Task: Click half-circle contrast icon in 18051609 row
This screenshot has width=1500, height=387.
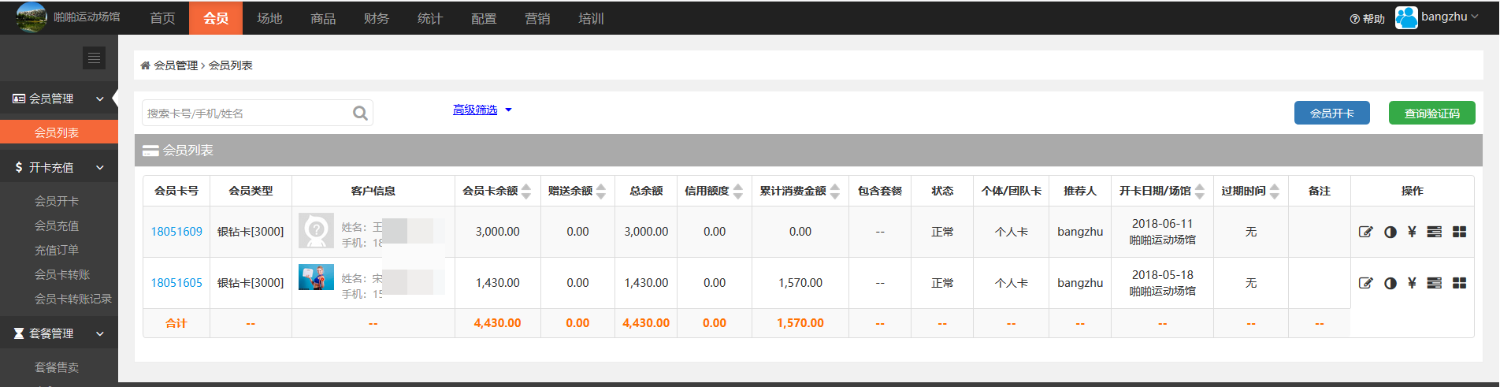Action: tap(1390, 232)
